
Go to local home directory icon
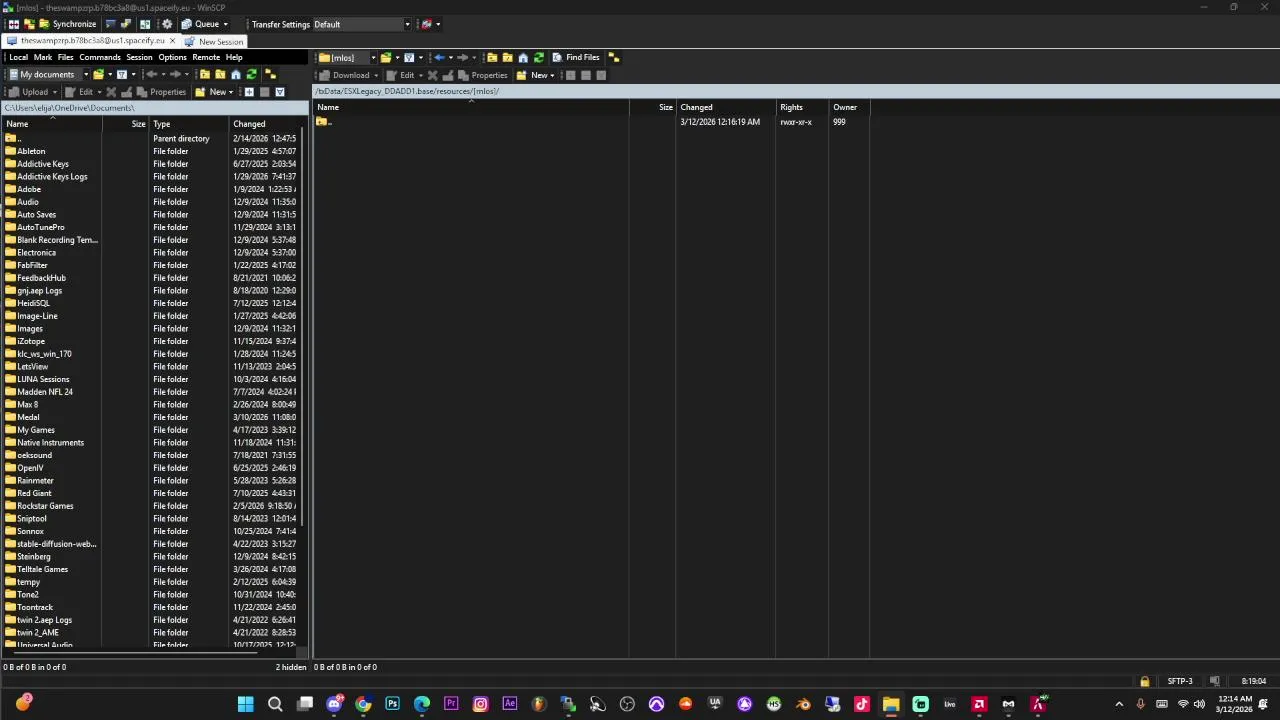[x=236, y=75]
